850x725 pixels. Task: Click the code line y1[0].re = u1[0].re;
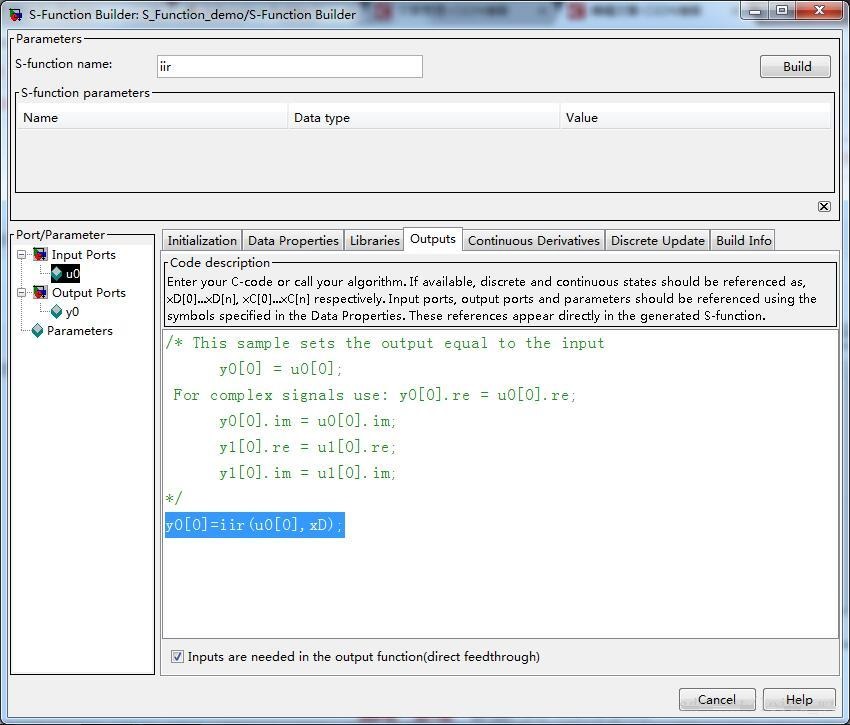pos(307,447)
